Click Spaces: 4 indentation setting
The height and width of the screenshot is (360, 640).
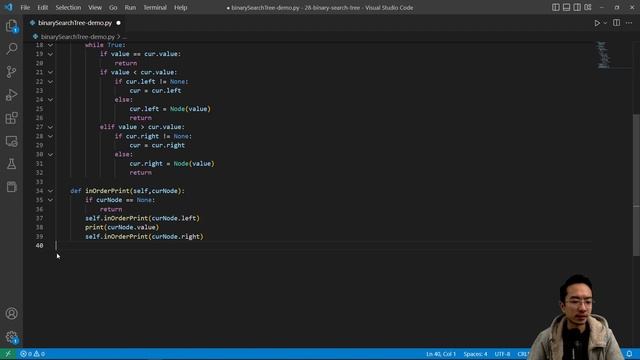475,354
